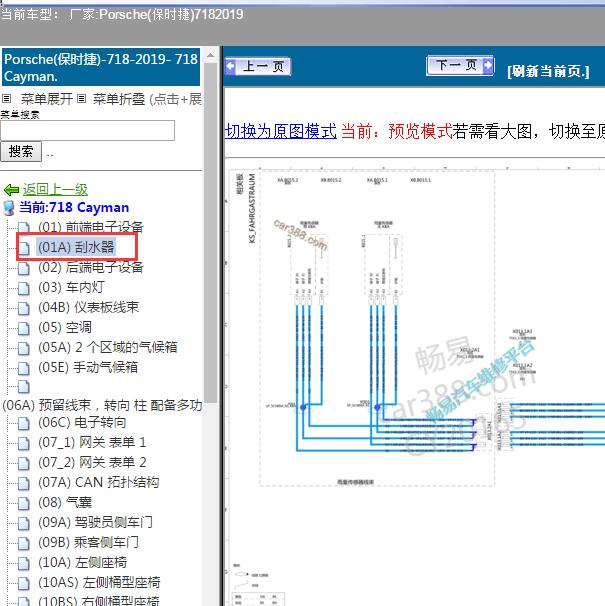Click the page icon beside (09B) 乘客侧车门
605x606 pixels.
pyautogui.click(x=24, y=544)
